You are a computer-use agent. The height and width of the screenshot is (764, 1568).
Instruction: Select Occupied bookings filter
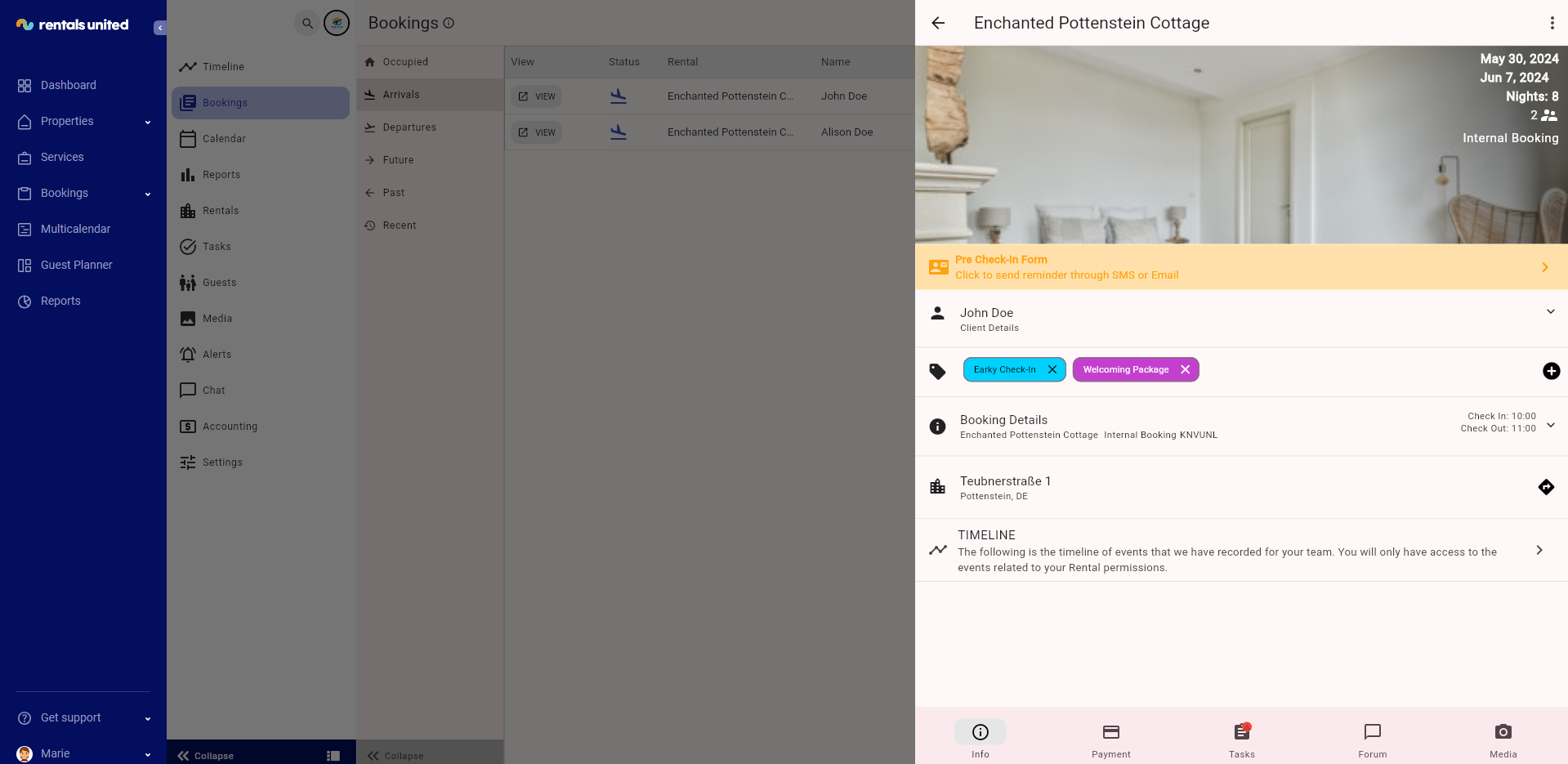pyautogui.click(x=430, y=62)
